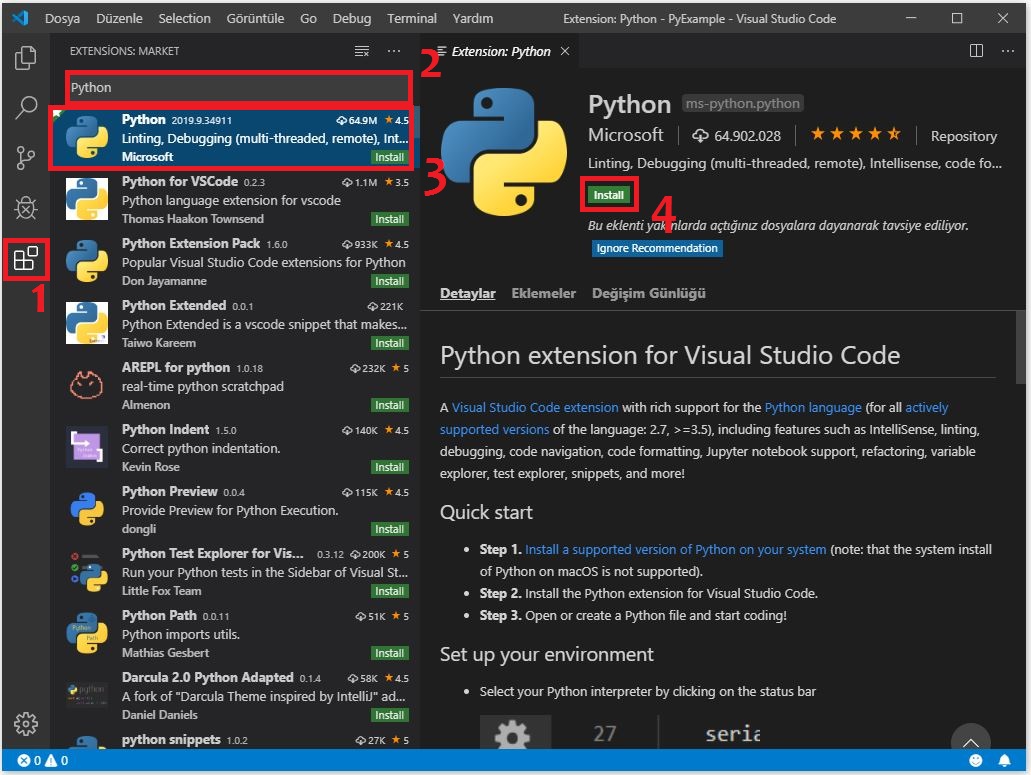
Task: Select the Extension: Python editor tab
Action: [500, 51]
